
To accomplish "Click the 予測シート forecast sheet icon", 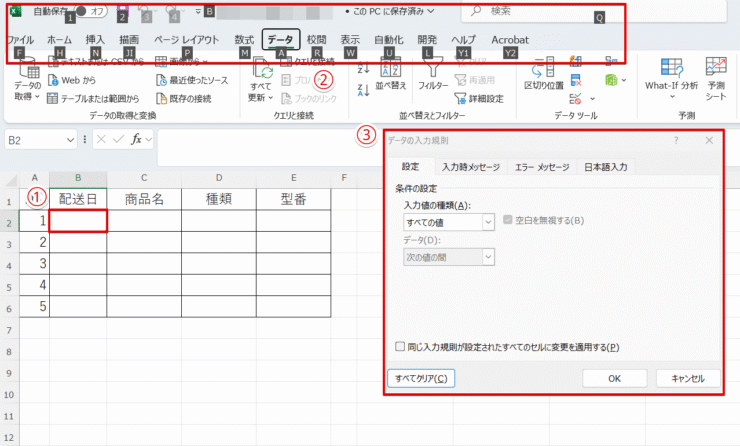I will click(716, 67).
